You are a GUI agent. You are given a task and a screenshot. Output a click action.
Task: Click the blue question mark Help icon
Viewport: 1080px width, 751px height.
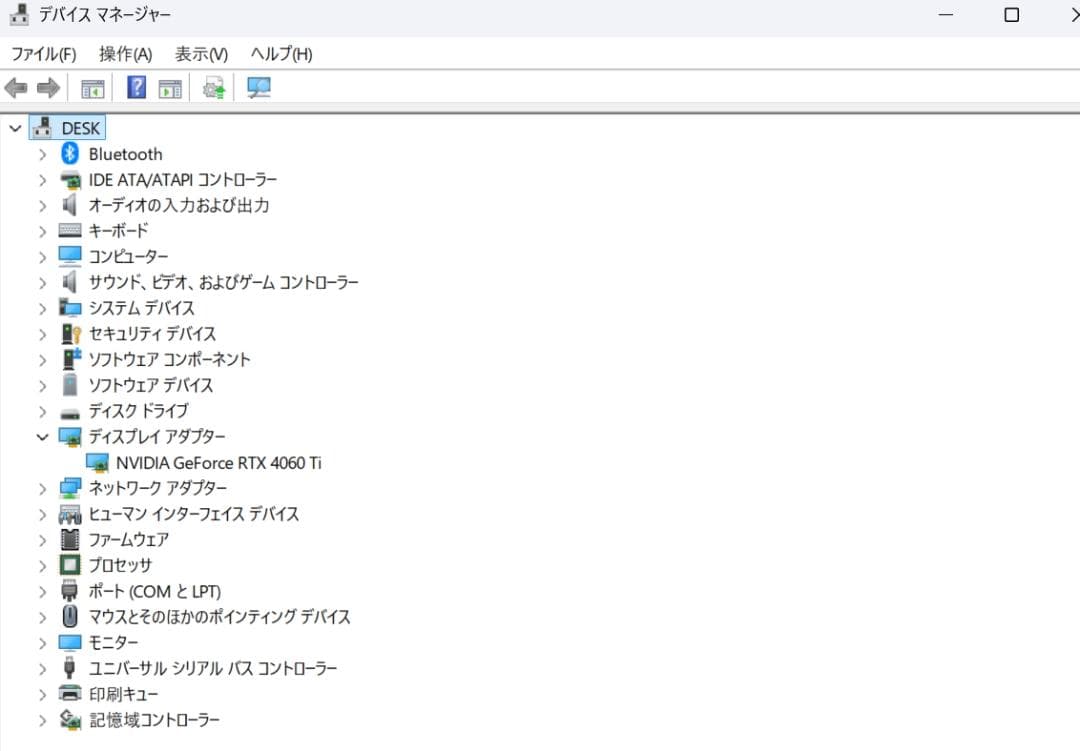click(x=137, y=88)
